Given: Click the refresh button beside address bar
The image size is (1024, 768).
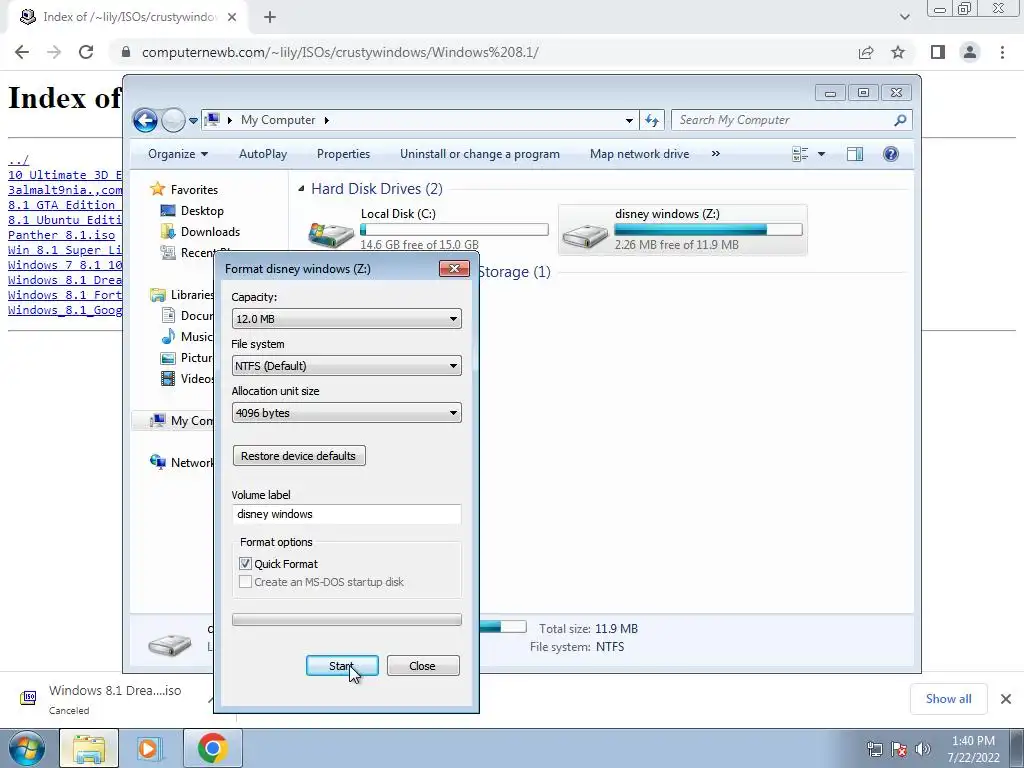Looking at the screenshot, I should click(x=652, y=120).
